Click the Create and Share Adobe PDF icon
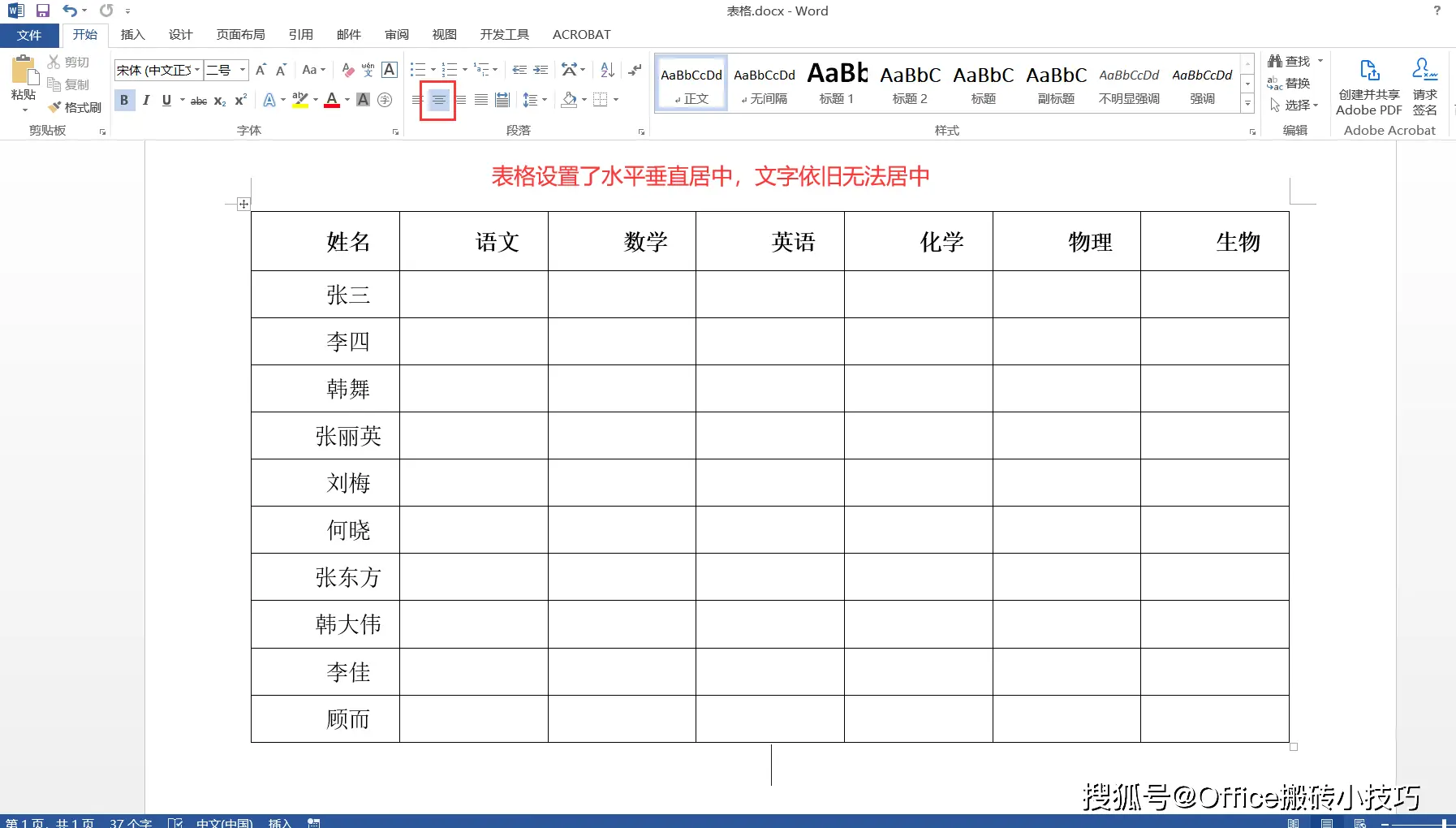Screen dimensions: 1456x828 pos(1368,81)
